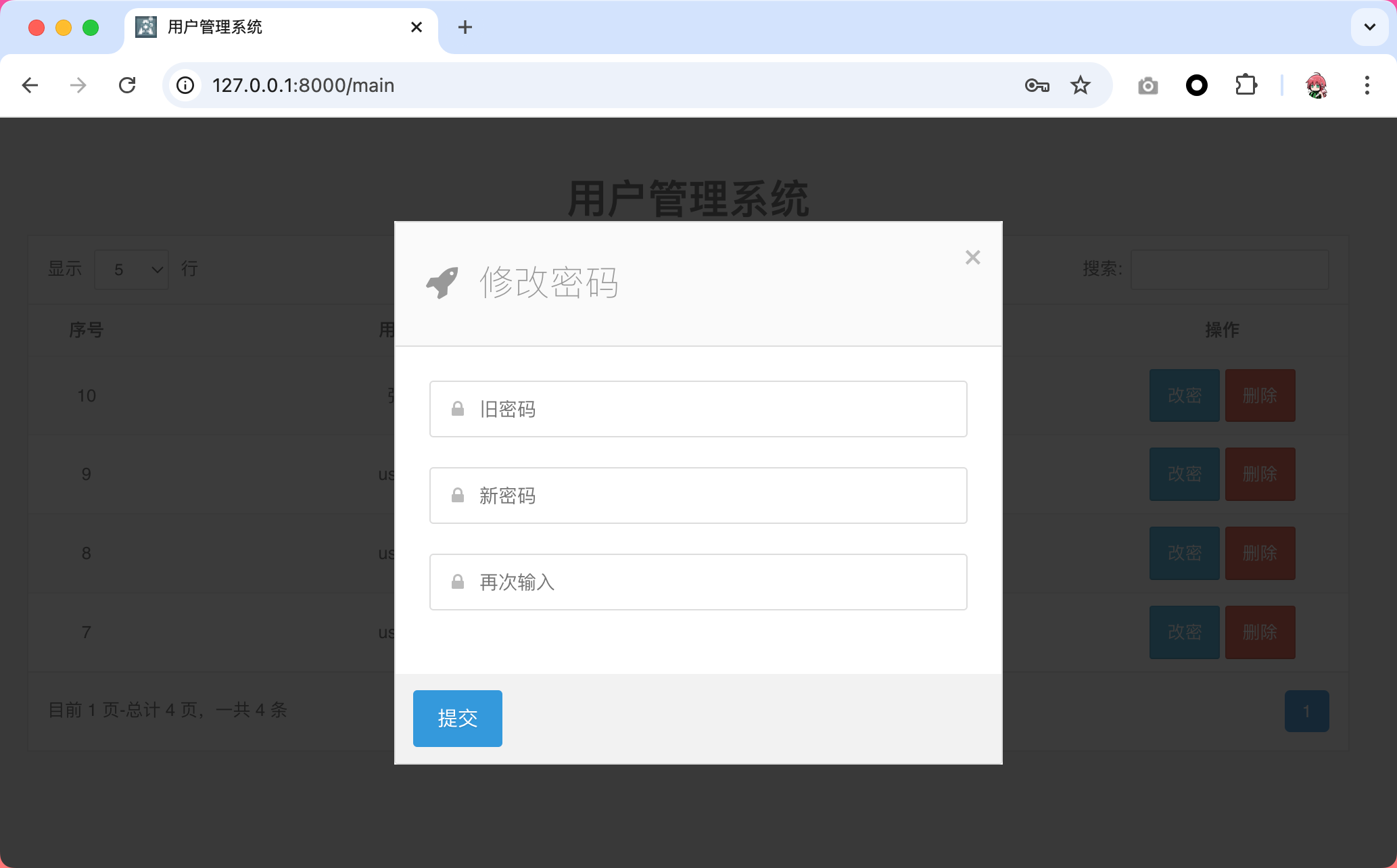
Task: Open the Extensions puzzle menu
Action: point(1246,85)
